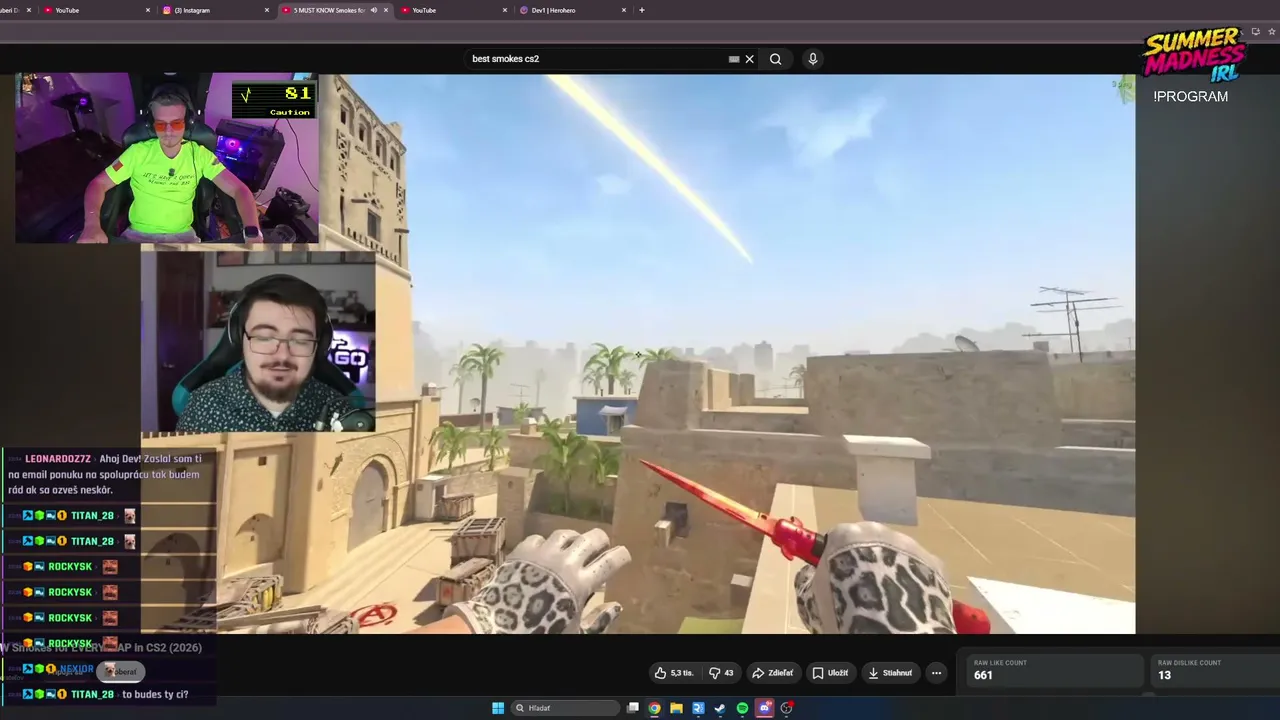Open the Zdieľať share button
Image resolution: width=1280 pixels, height=720 pixels.
(x=773, y=673)
